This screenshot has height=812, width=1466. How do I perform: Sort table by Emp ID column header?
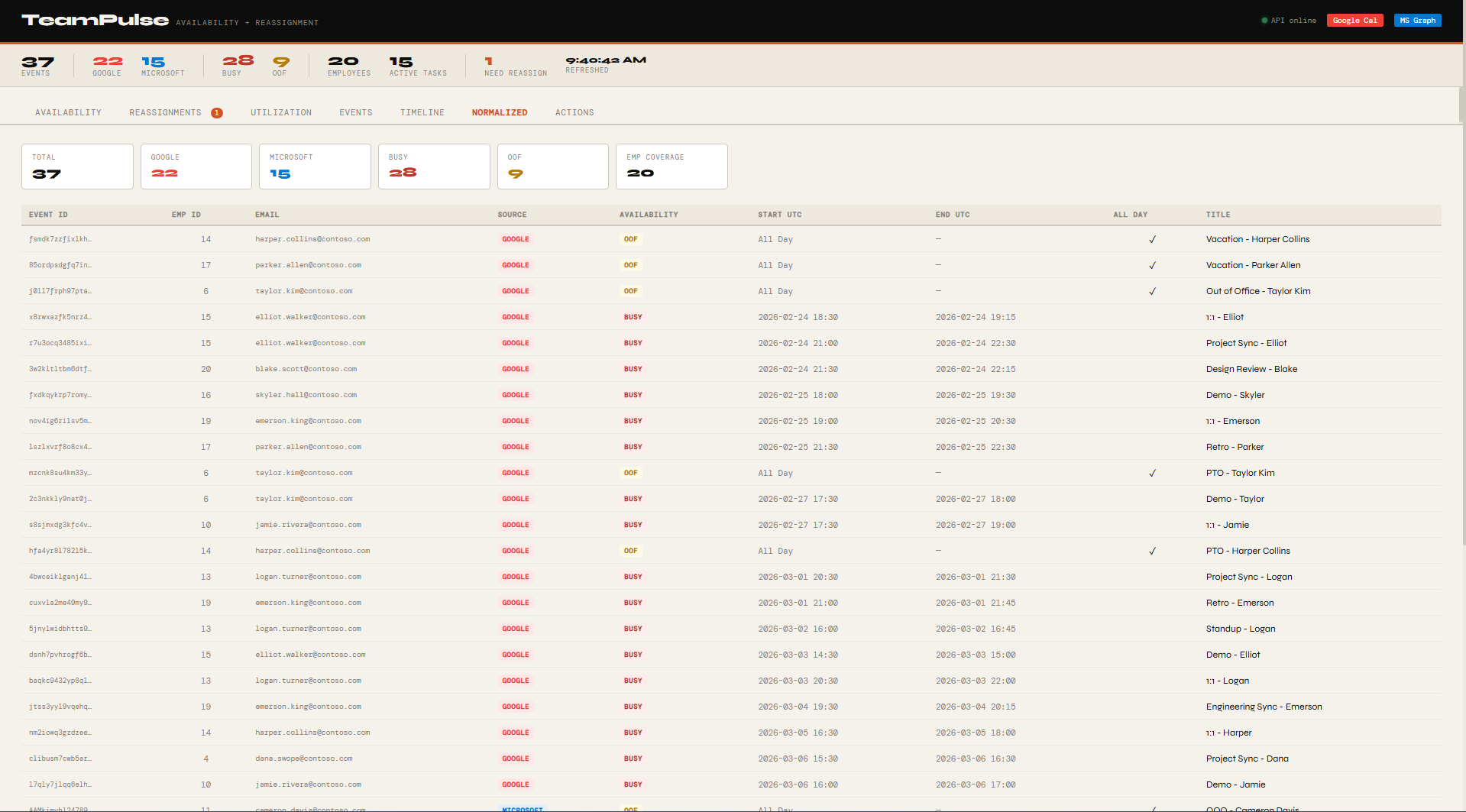tap(186, 215)
